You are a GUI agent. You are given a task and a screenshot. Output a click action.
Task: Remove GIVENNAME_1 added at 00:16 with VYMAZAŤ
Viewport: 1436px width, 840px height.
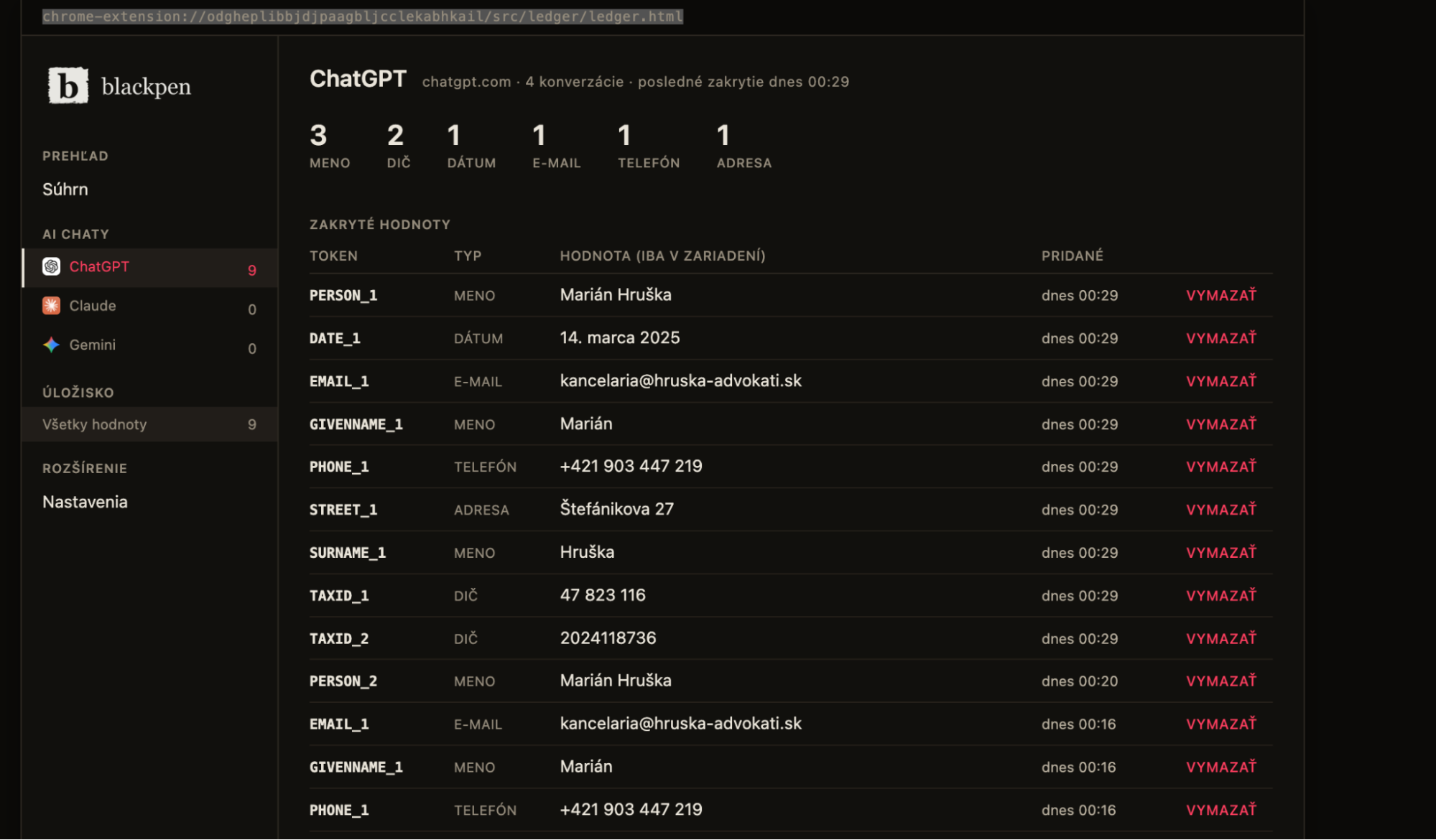(x=1221, y=767)
